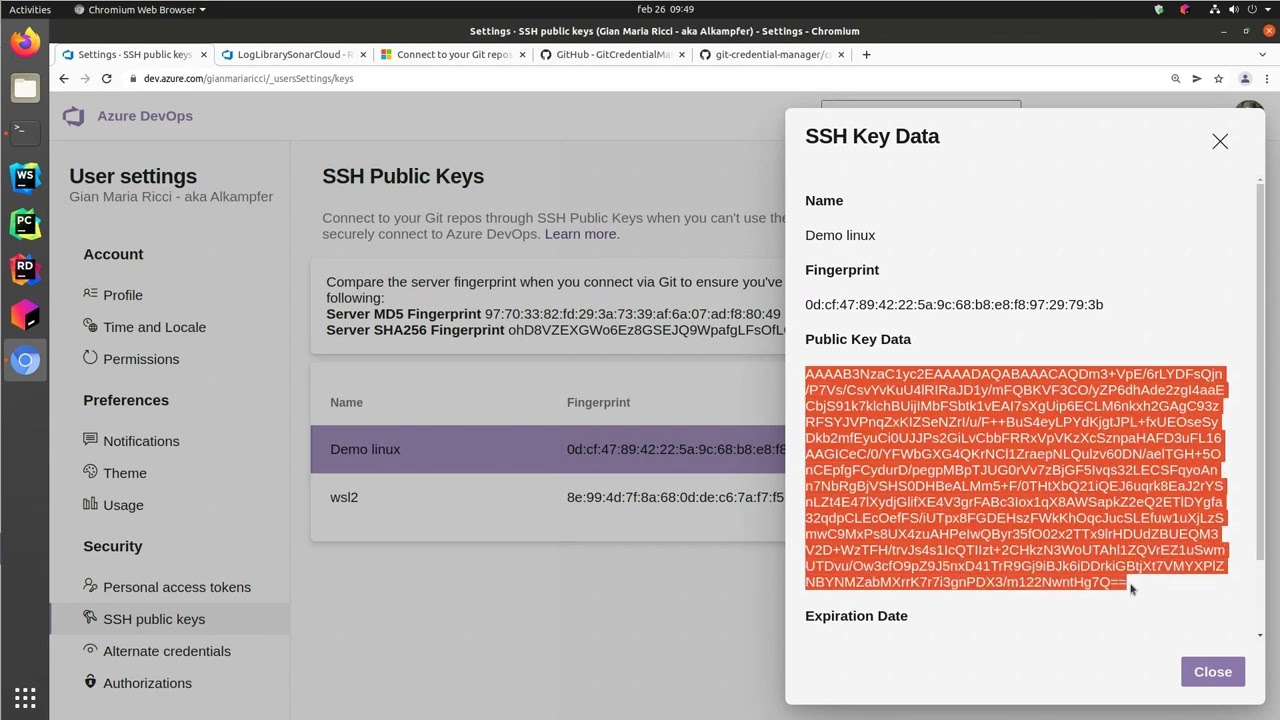Open the Files app in dock
Screen dimensions: 1280x720
coord(25,88)
